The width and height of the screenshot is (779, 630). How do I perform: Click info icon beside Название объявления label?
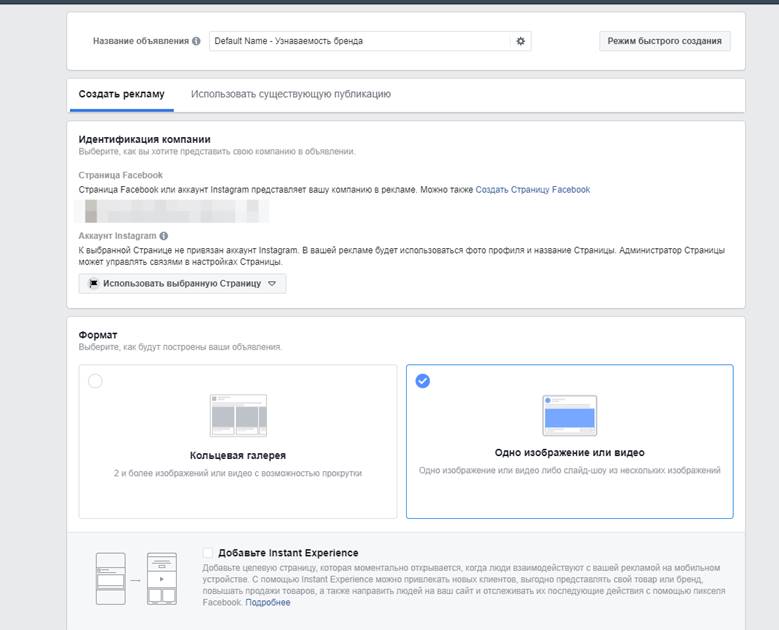196,41
